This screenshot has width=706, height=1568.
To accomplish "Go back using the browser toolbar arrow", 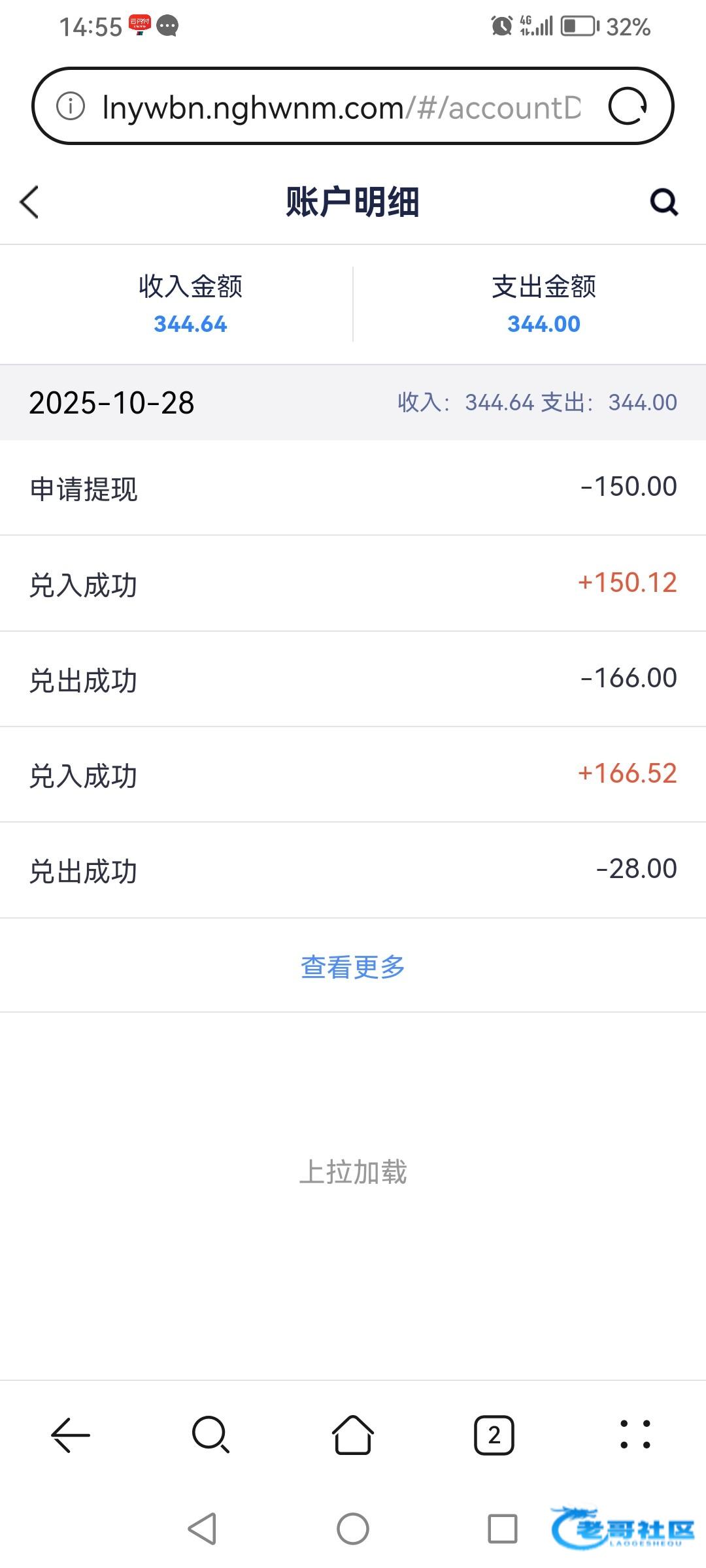I will pyautogui.click(x=71, y=1435).
